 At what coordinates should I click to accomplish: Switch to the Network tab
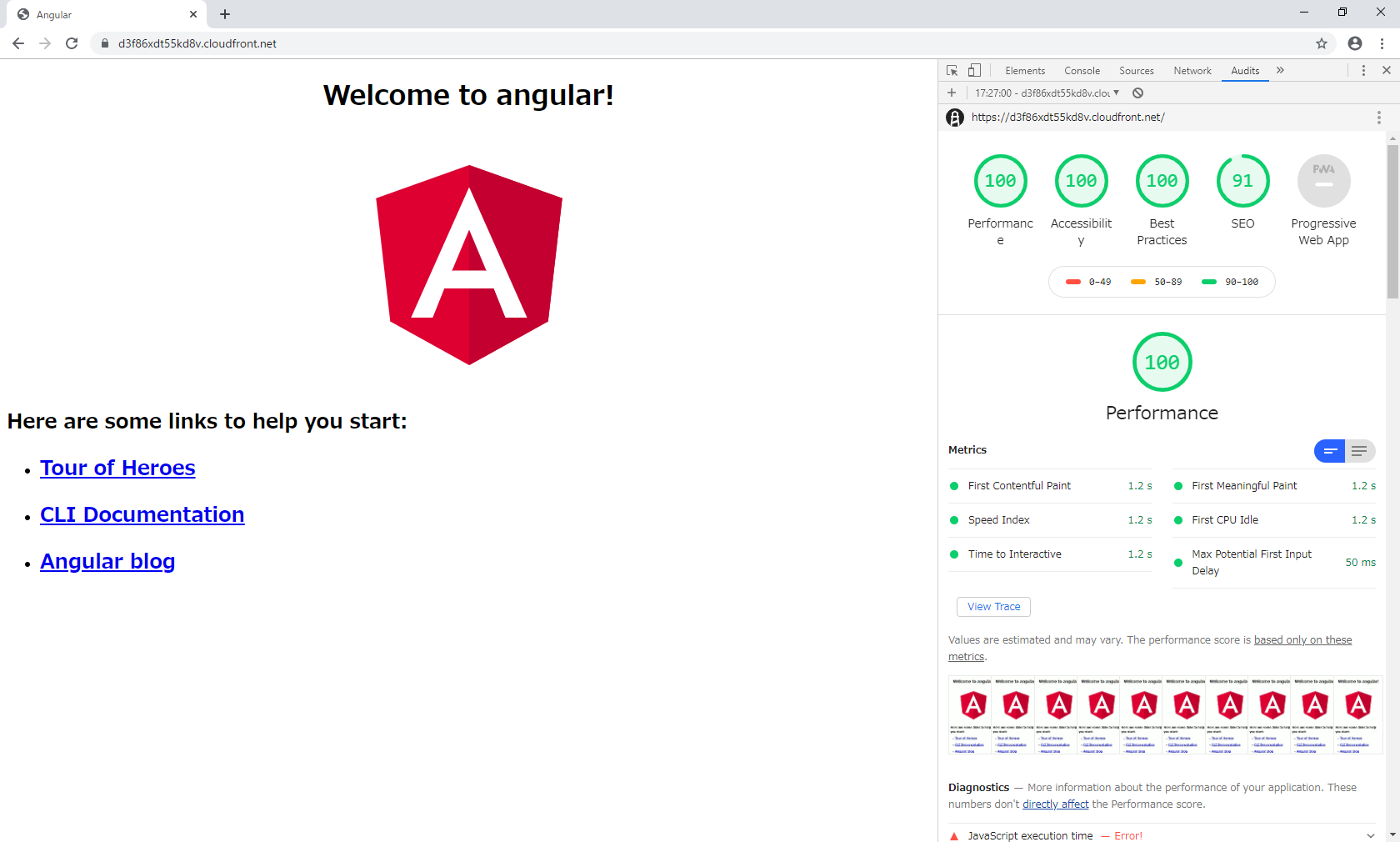pos(1192,71)
